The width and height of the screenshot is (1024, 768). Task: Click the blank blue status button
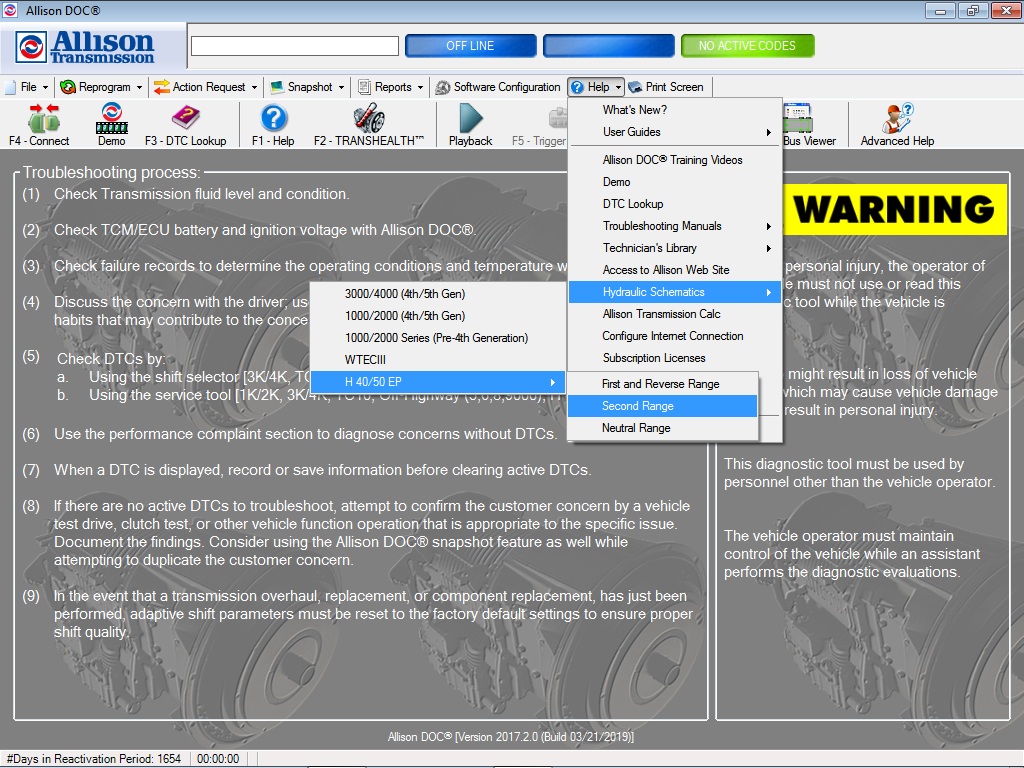pyautogui.click(x=609, y=46)
